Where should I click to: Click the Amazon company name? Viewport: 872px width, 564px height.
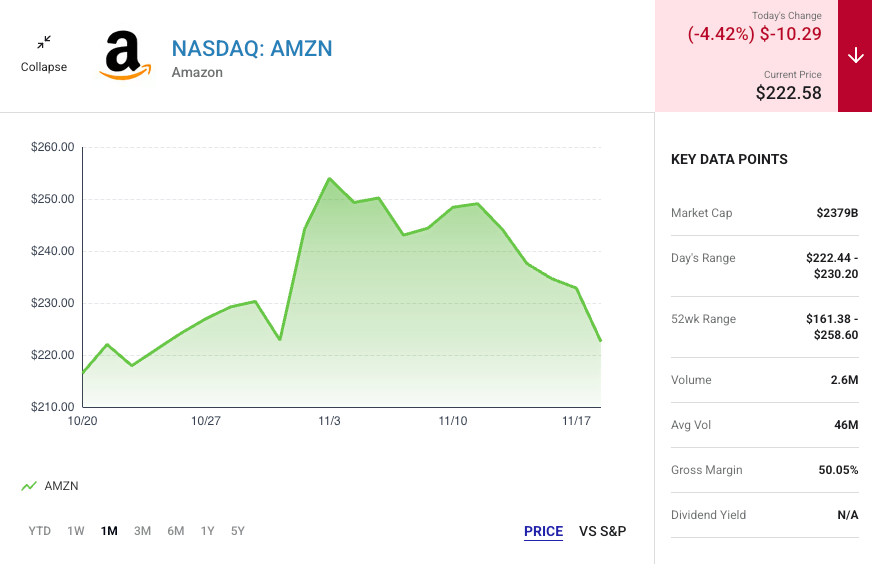click(197, 72)
